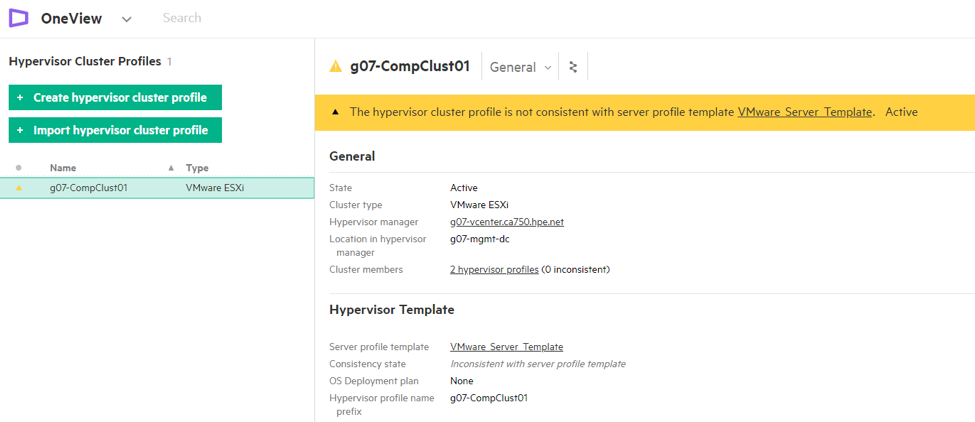The image size is (975, 422).
Task: Focus the Search field in top bar
Action: point(182,18)
